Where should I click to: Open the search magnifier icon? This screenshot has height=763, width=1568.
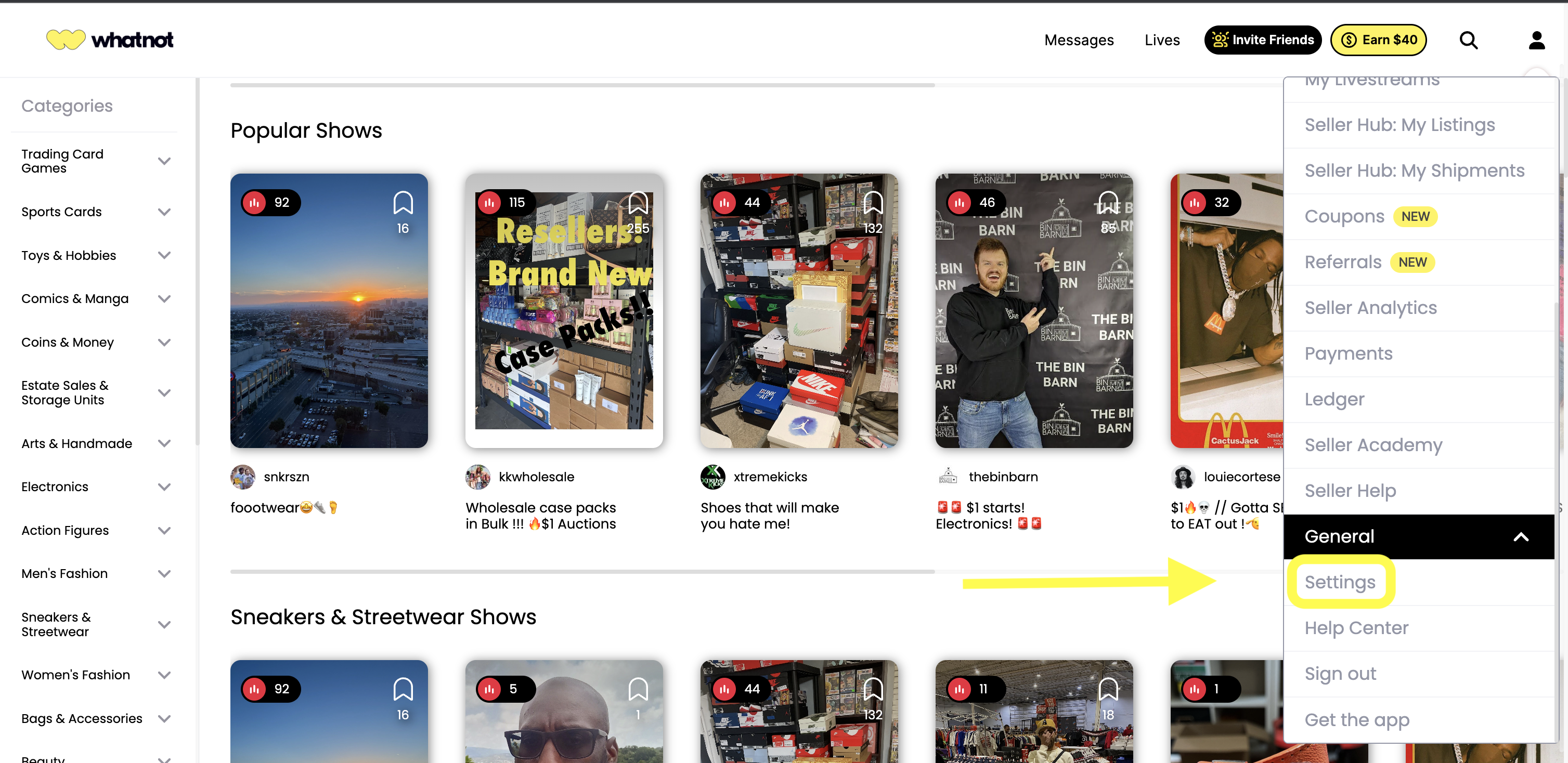tap(1468, 40)
